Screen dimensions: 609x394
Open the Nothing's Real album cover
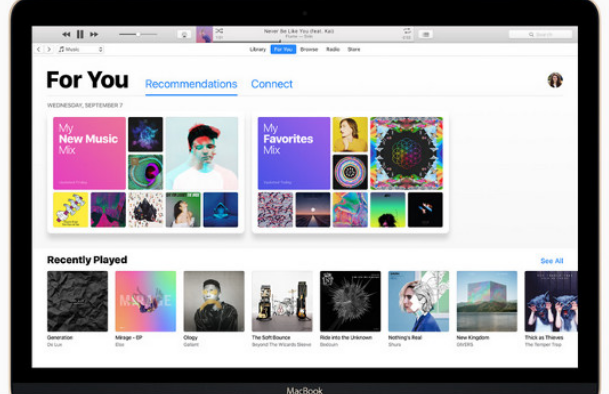pyautogui.click(x=418, y=301)
